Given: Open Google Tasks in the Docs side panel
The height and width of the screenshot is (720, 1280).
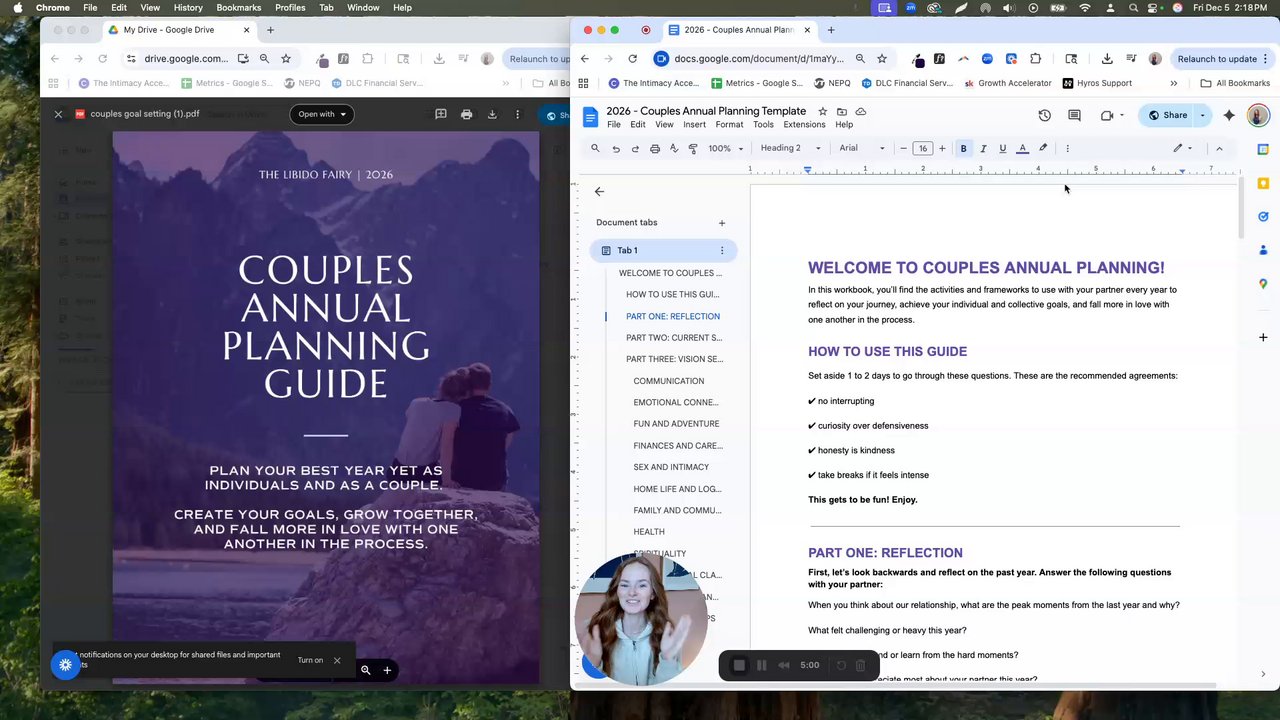Looking at the screenshot, I should click(x=1263, y=216).
